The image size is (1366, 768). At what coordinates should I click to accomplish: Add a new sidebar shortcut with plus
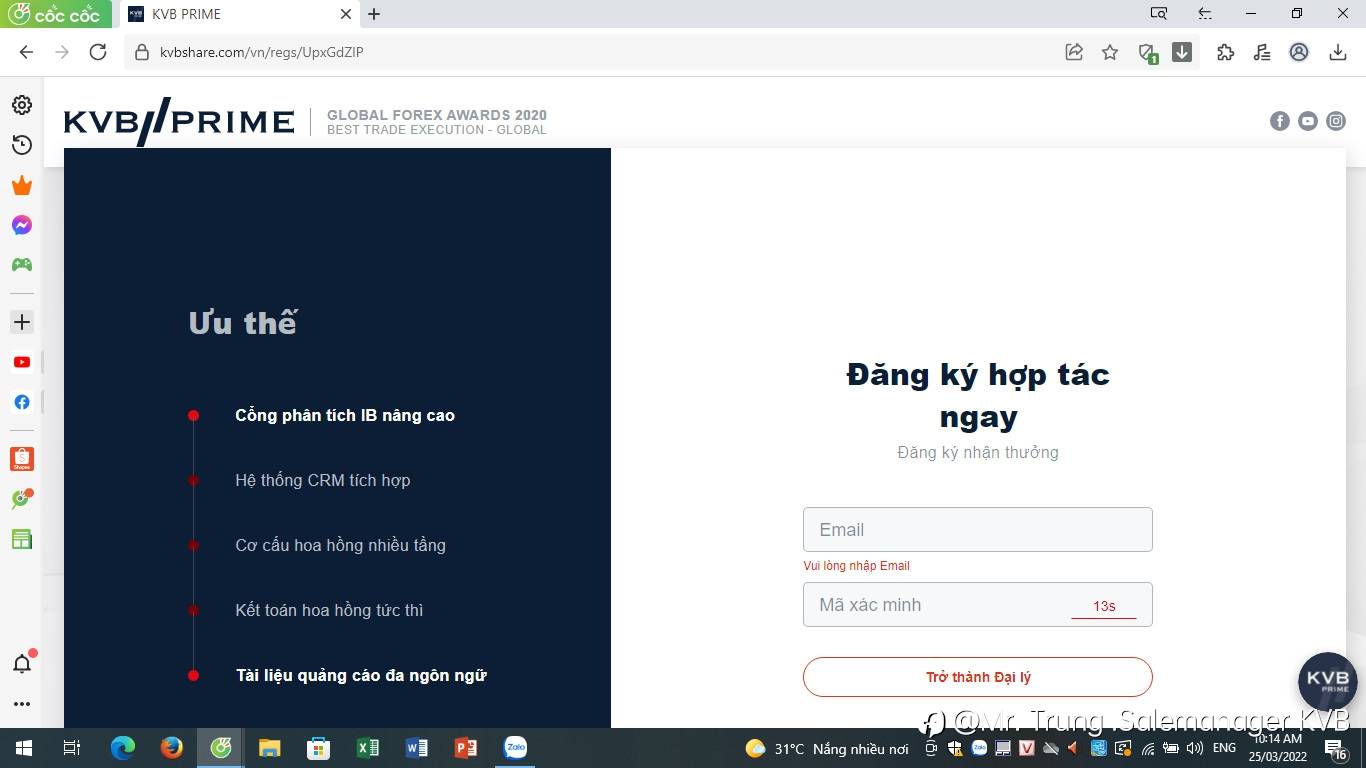[x=22, y=322]
